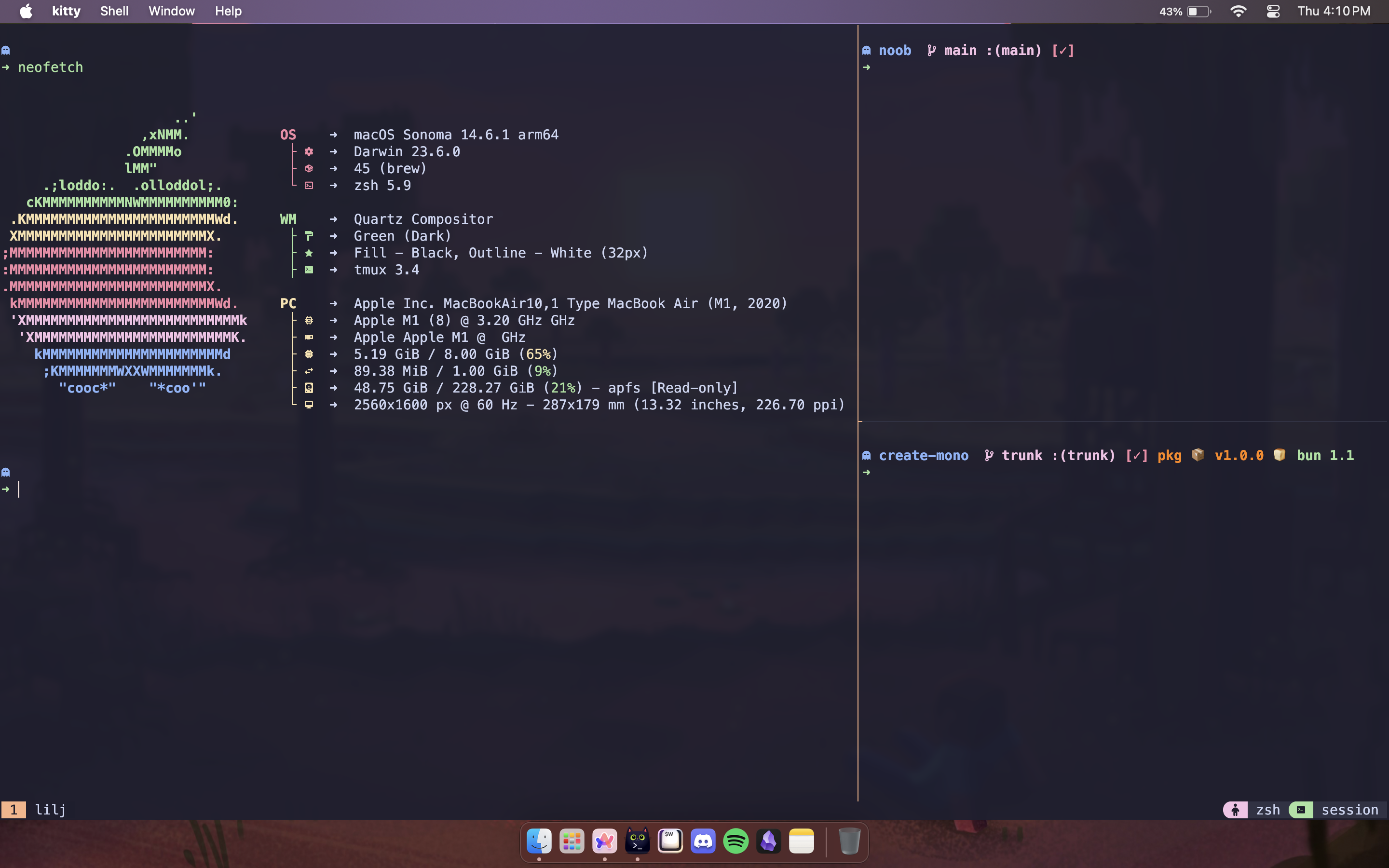Open the Help menu

click(228, 12)
